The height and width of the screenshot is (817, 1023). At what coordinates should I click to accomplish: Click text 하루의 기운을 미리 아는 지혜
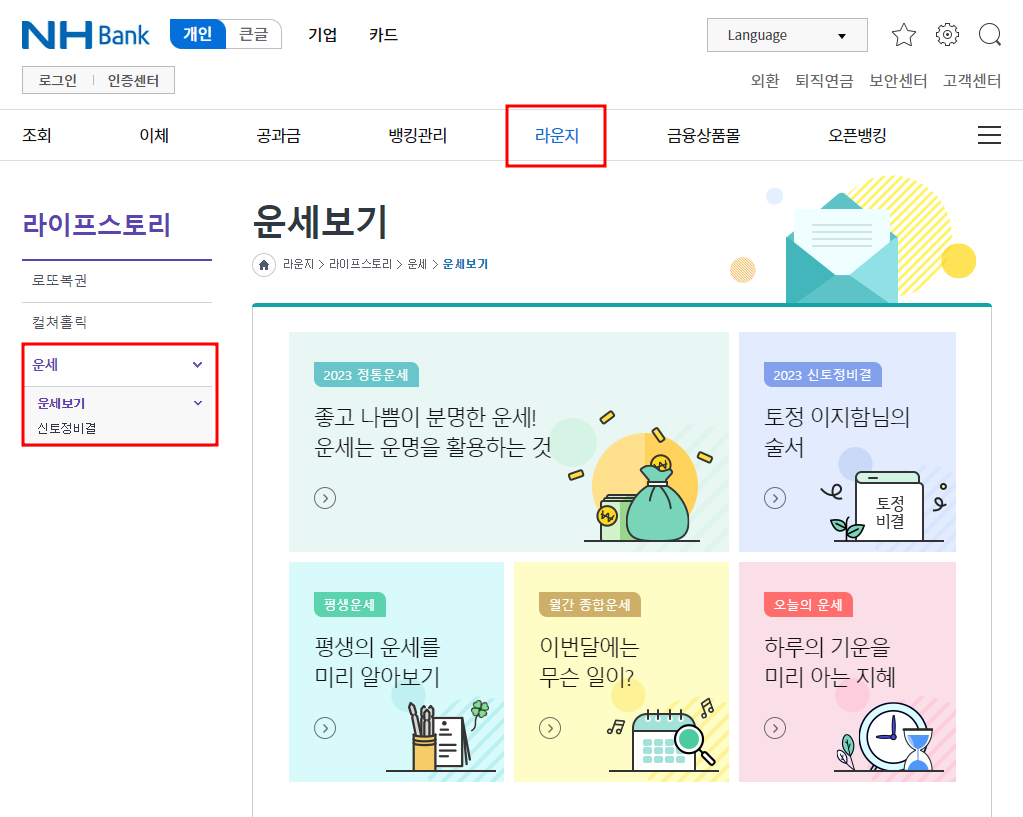click(x=830, y=661)
